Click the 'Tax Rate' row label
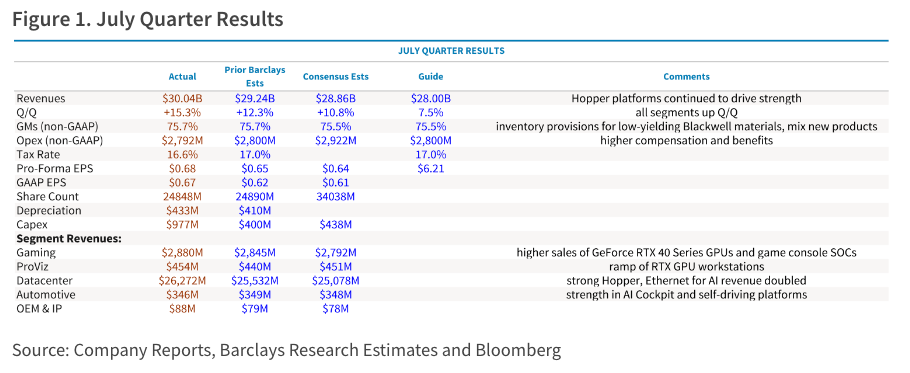 pyautogui.click(x=38, y=154)
